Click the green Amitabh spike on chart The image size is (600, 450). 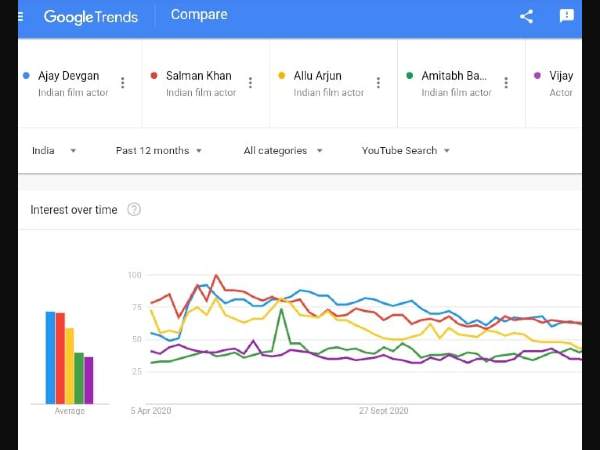click(281, 311)
